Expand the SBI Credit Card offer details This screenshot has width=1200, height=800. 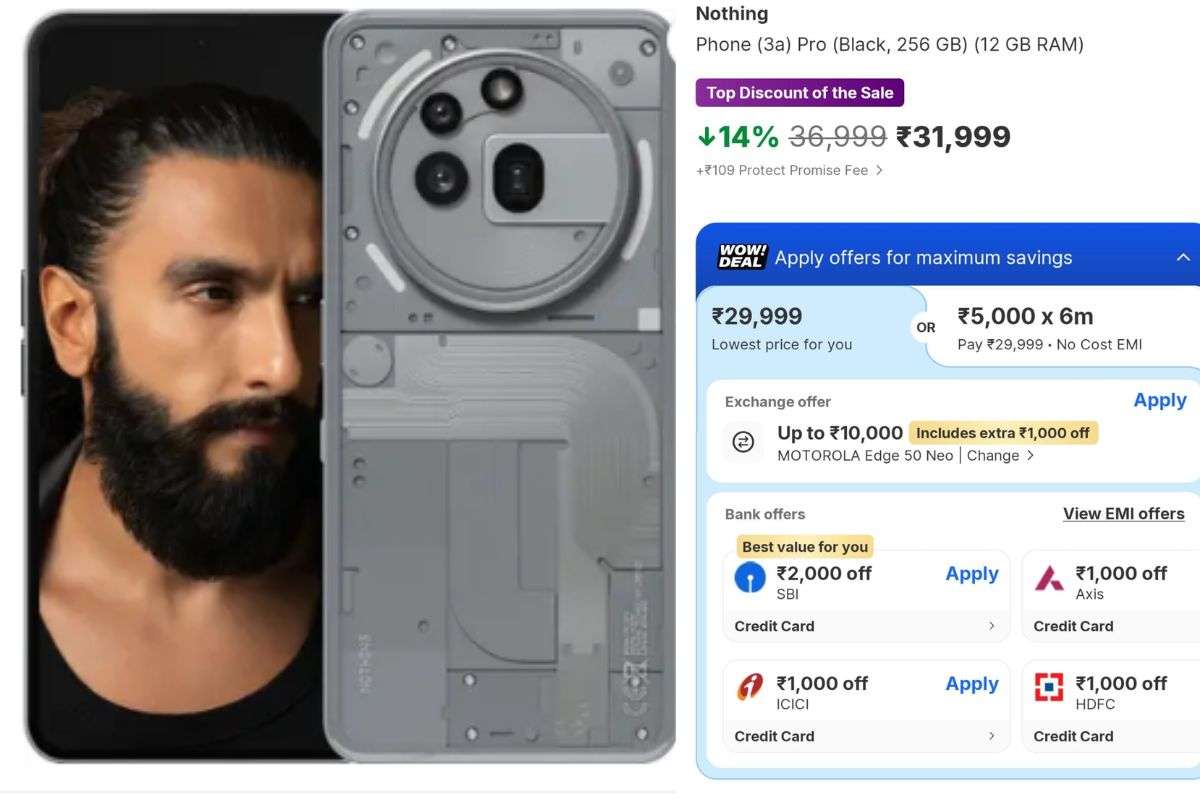(x=866, y=626)
